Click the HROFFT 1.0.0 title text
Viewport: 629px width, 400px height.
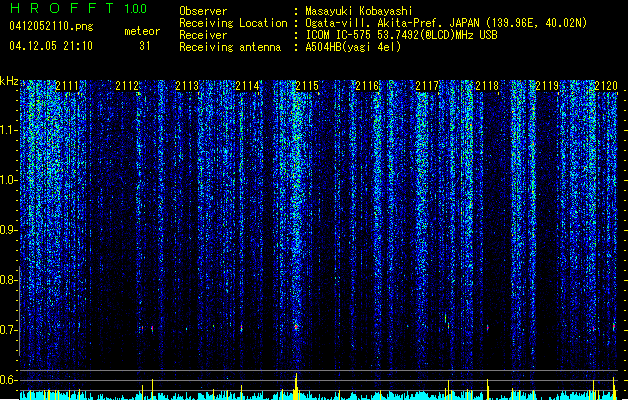tap(79, 8)
